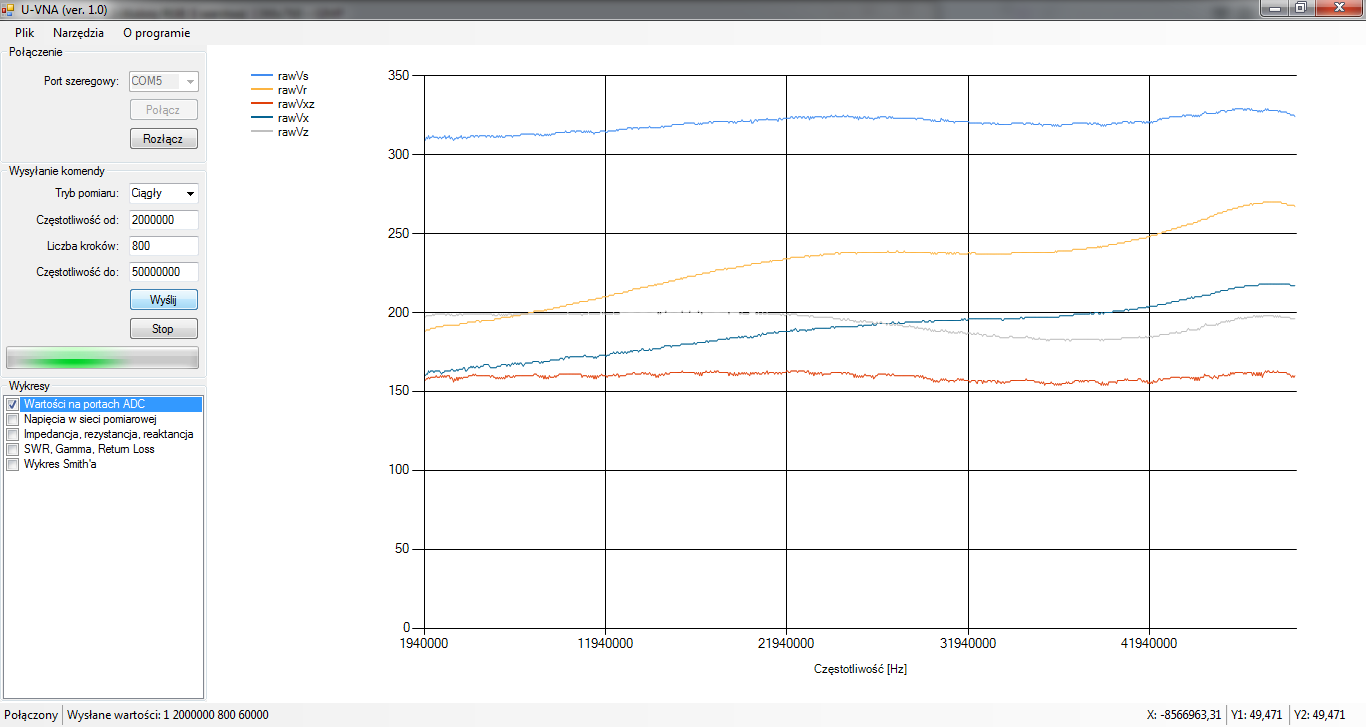Toggle 'Impedancja, rezystancja, reaktancja' checkbox

point(13,435)
